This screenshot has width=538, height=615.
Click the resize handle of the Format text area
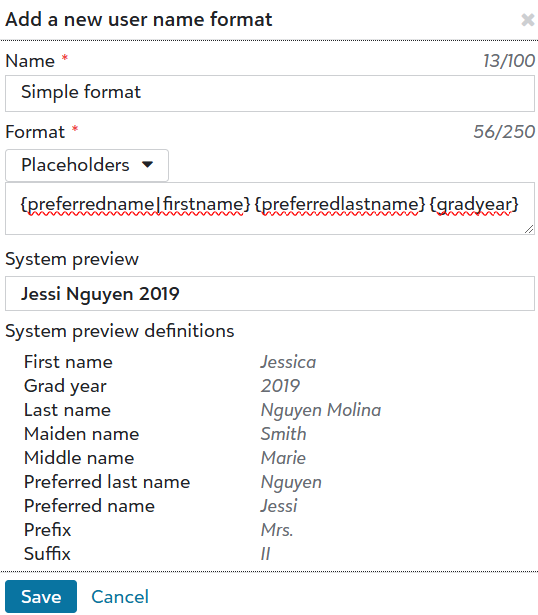pyautogui.click(x=529, y=229)
